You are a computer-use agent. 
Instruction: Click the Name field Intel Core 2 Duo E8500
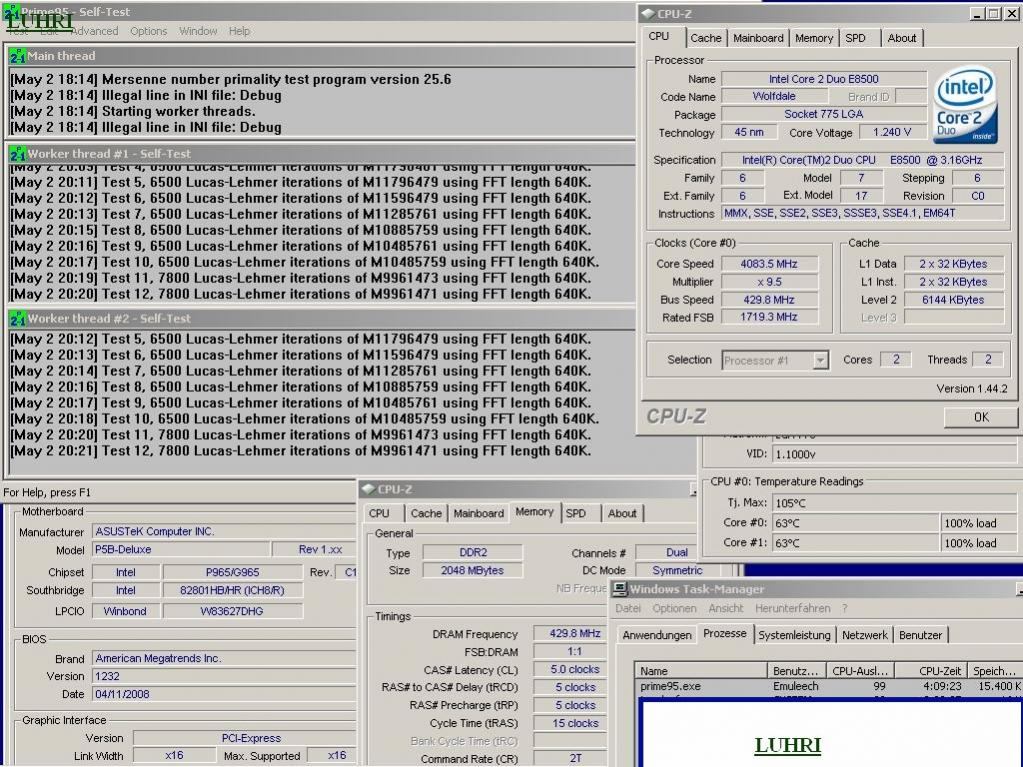tap(823, 79)
